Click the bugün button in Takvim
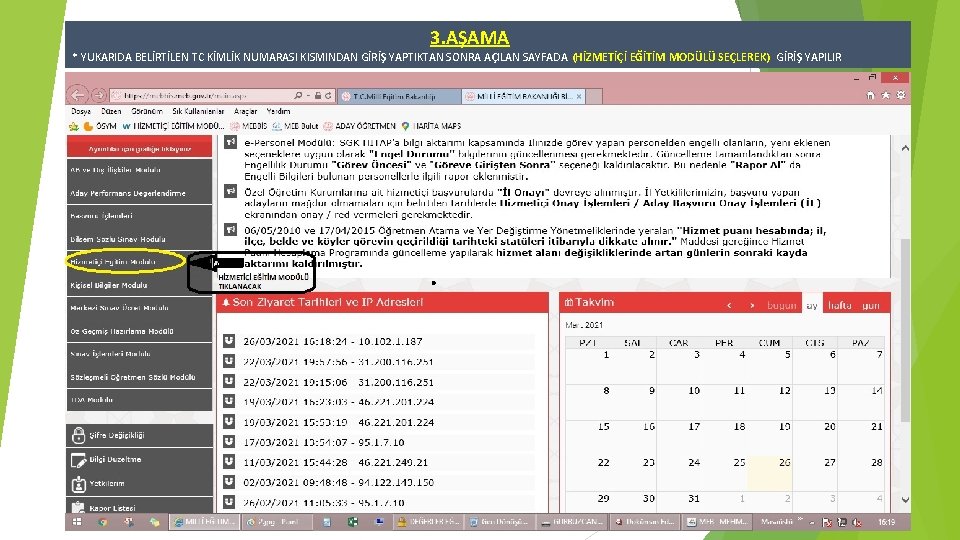 point(781,305)
